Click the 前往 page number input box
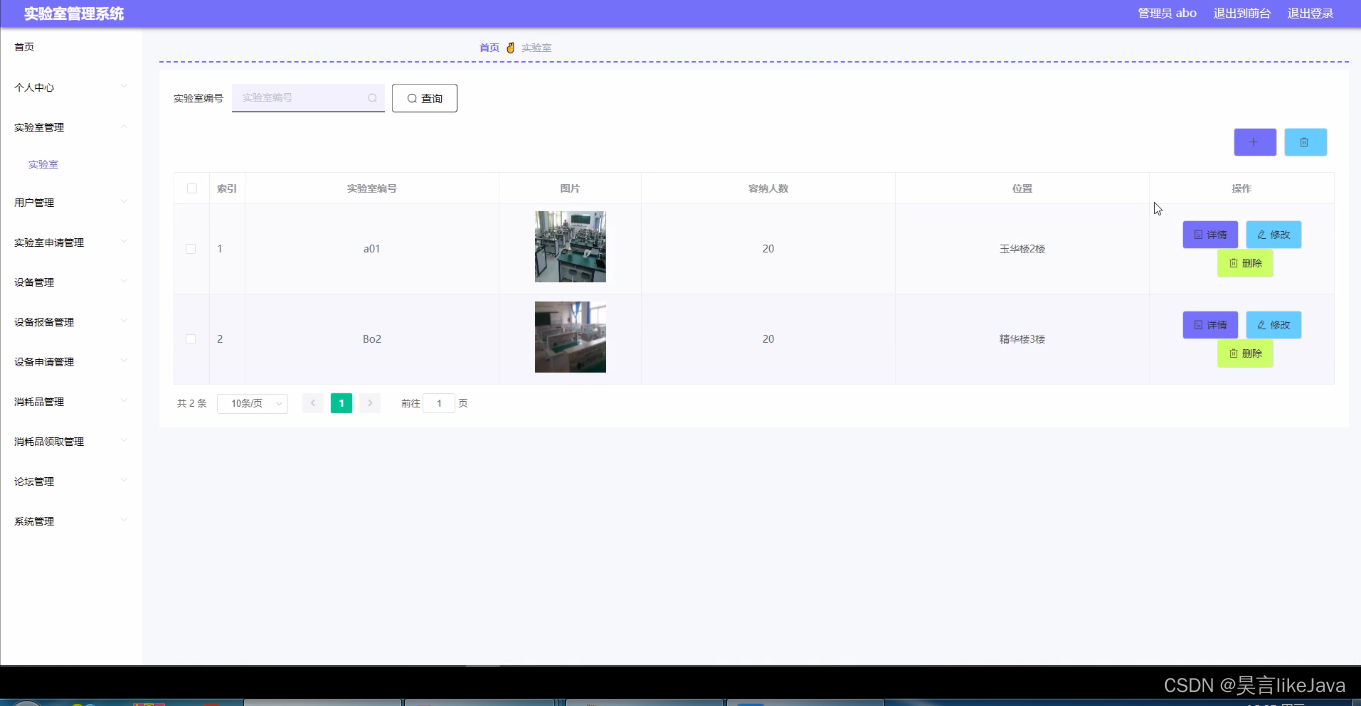The image size is (1361, 706). 439,403
